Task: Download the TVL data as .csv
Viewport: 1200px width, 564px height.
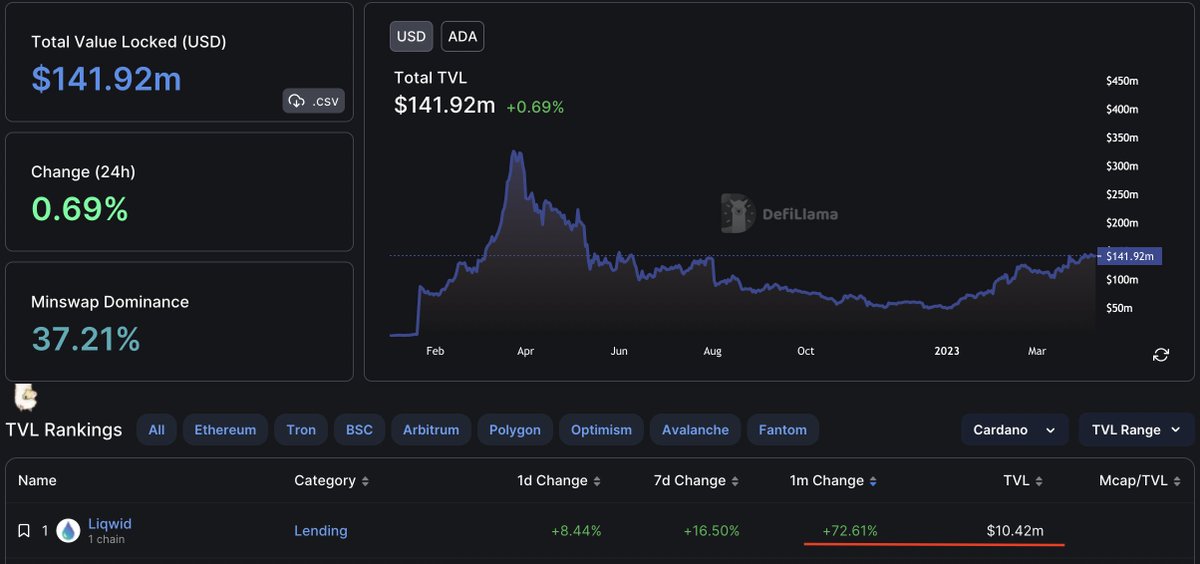Action: pyautogui.click(x=314, y=100)
